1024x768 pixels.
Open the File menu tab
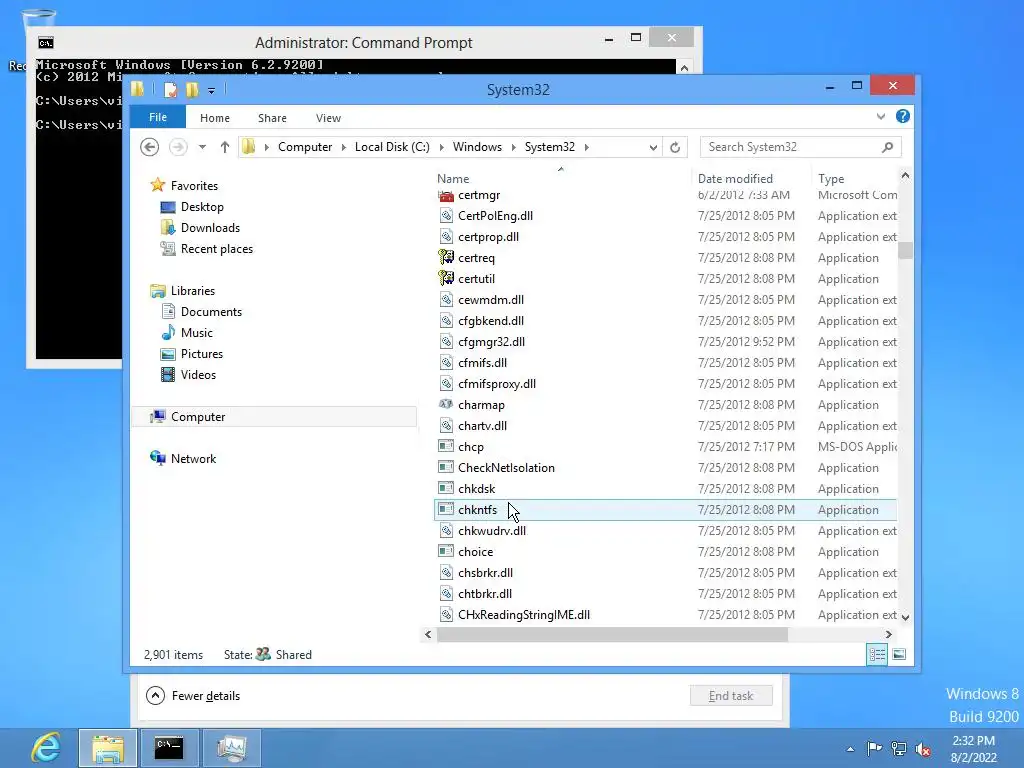158,117
